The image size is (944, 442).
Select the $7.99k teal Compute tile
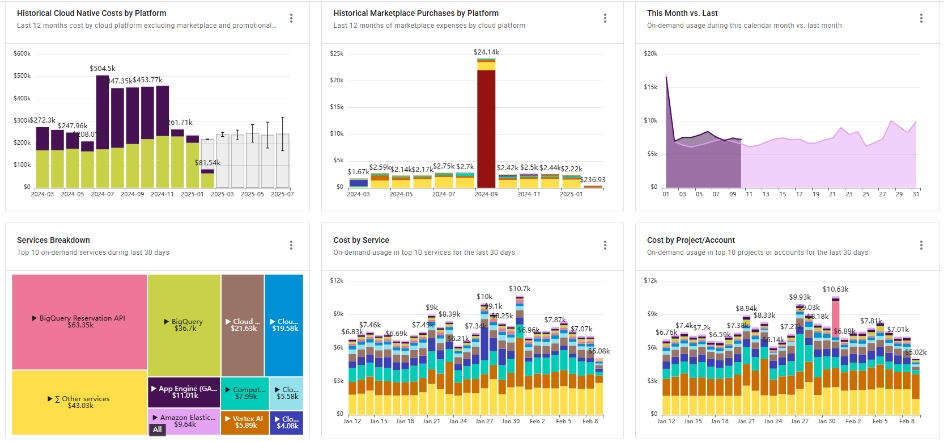pos(244,392)
